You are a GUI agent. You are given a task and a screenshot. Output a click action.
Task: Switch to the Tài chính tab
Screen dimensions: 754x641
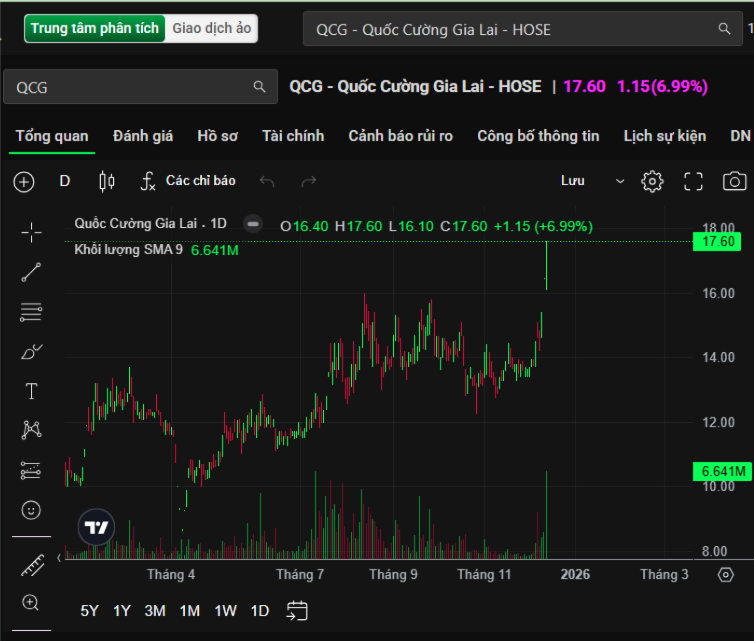(x=293, y=136)
